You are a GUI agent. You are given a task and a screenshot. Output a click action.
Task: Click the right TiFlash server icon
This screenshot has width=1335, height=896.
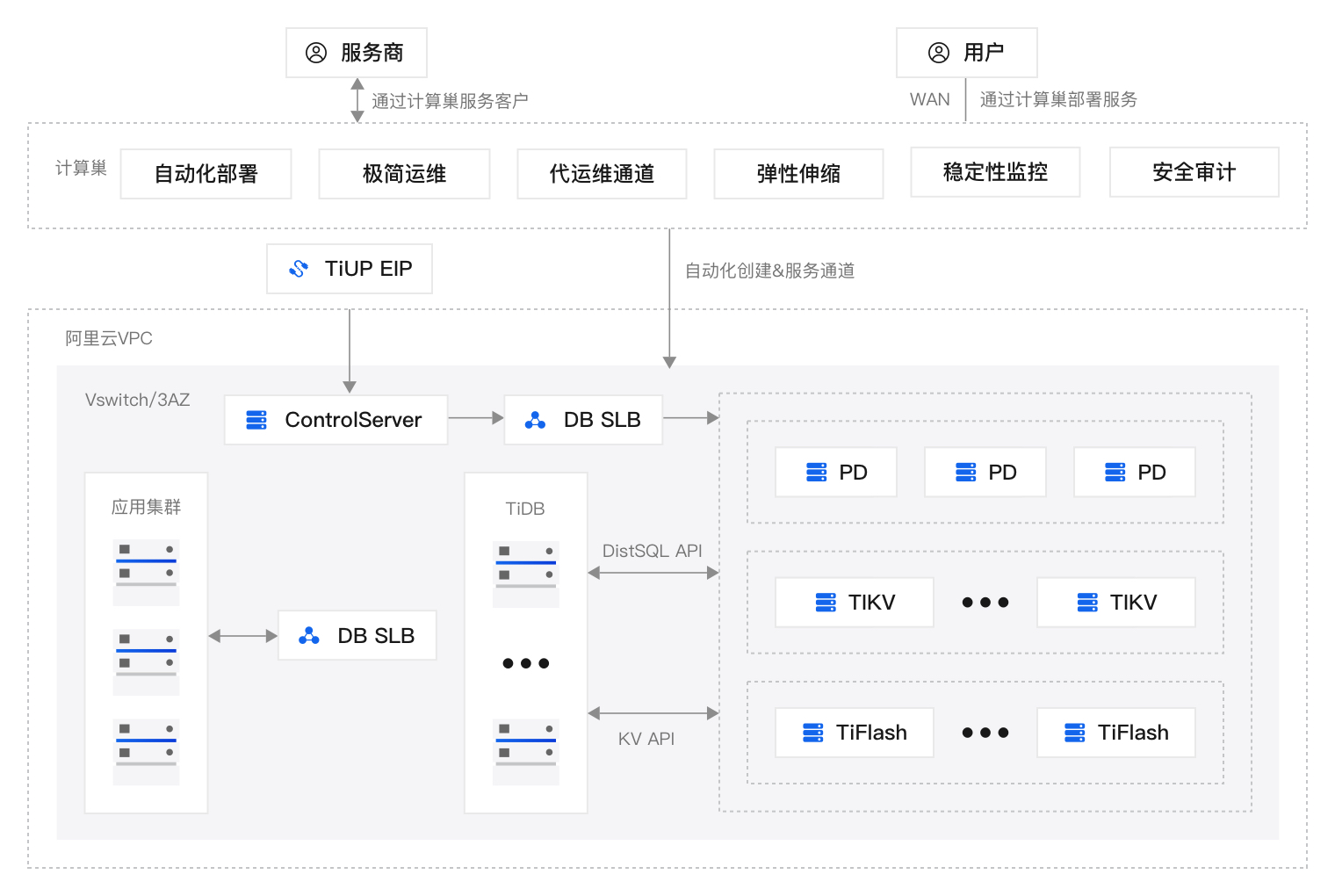(x=1075, y=733)
